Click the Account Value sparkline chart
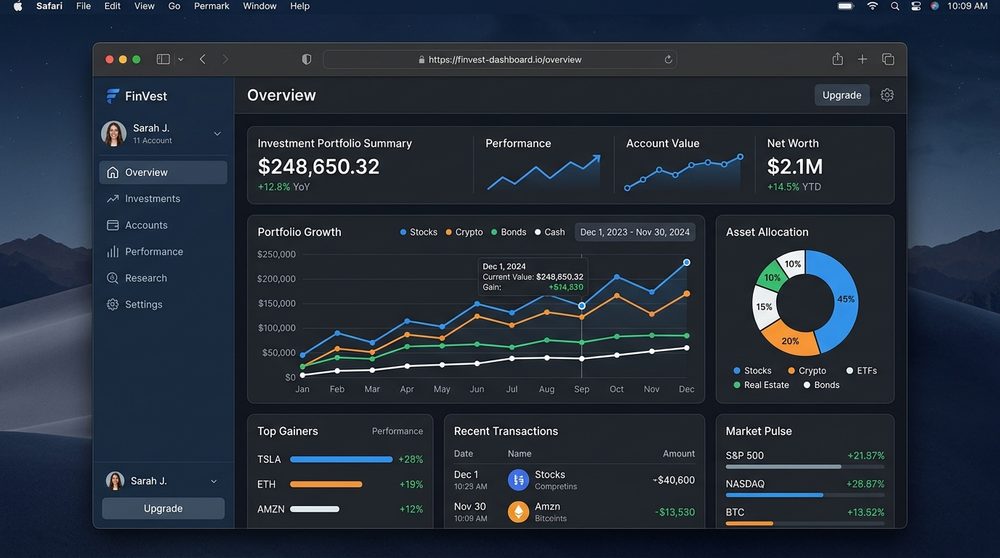This screenshot has width=1000, height=558. [683, 172]
